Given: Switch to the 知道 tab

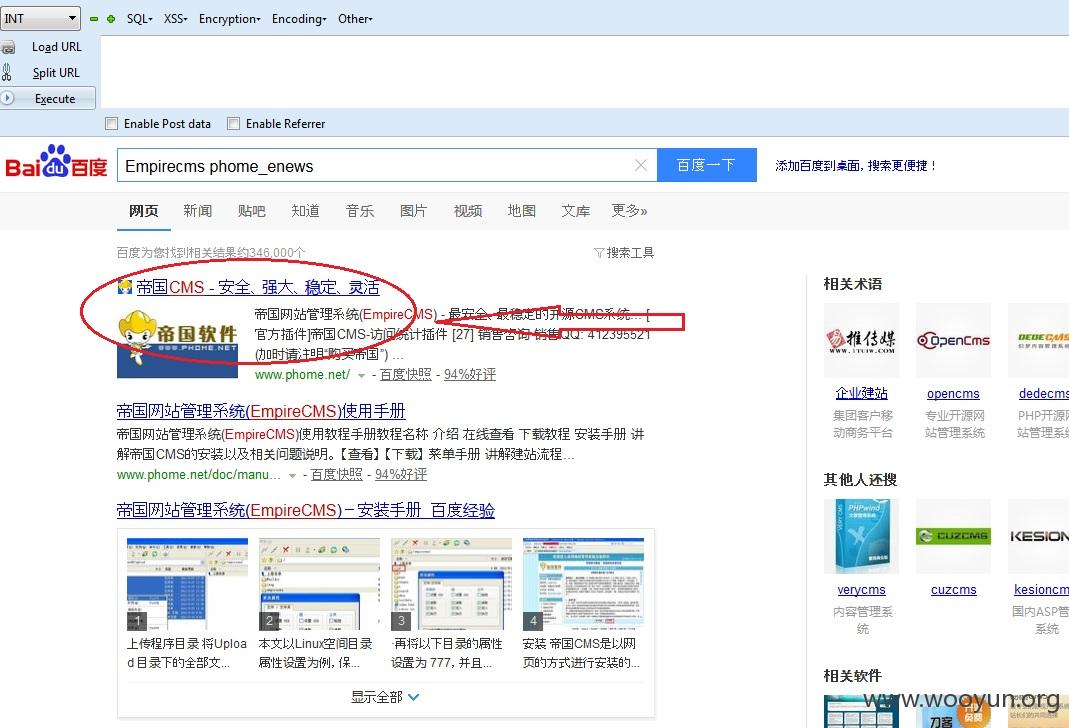Looking at the screenshot, I should tap(305, 211).
